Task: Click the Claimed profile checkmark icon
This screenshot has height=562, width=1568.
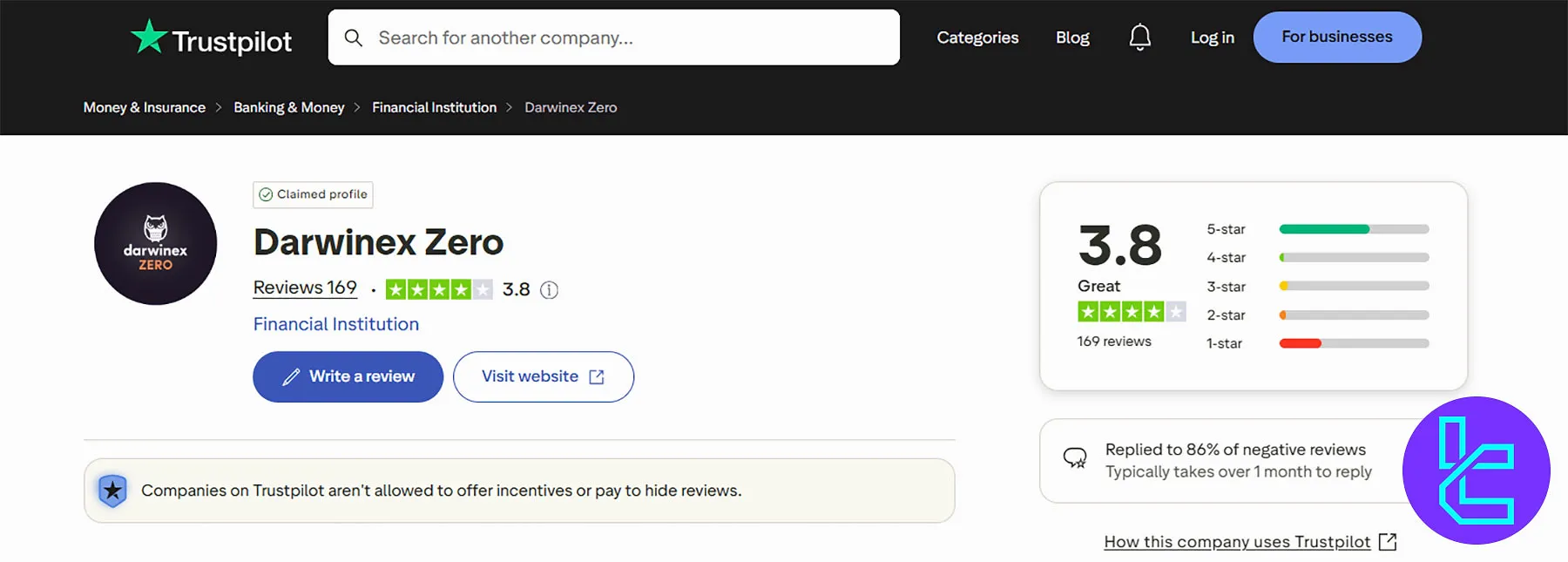Action: tap(266, 194)
